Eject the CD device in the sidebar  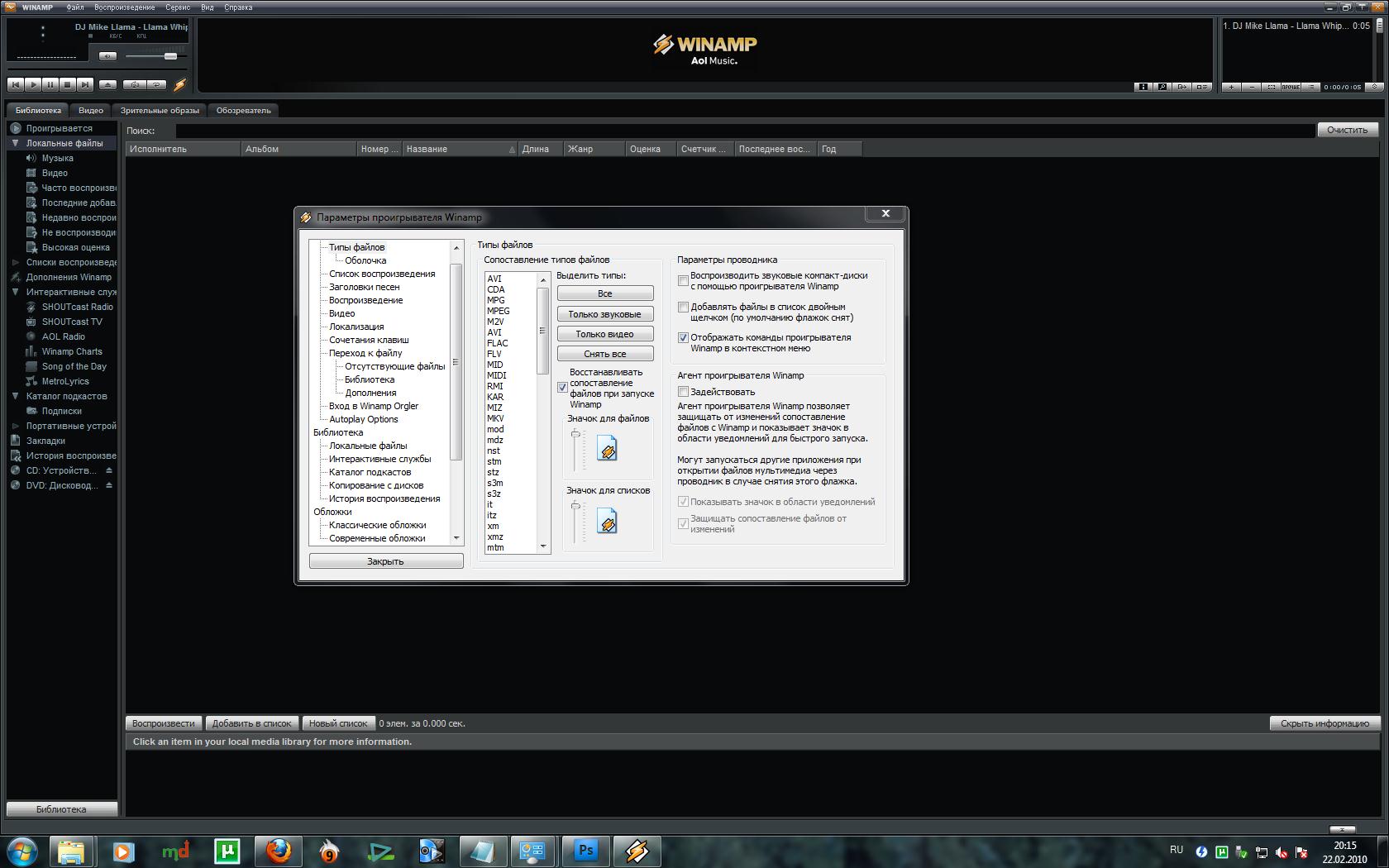[x=108, y=470]
